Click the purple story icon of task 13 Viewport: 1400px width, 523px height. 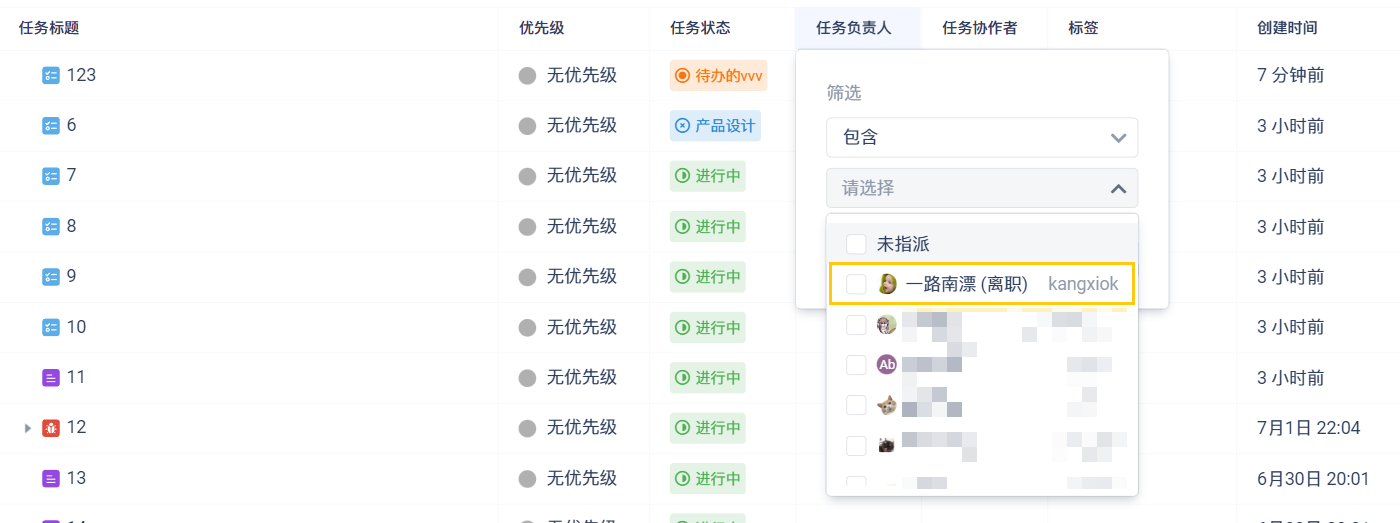tap(51, 479)
